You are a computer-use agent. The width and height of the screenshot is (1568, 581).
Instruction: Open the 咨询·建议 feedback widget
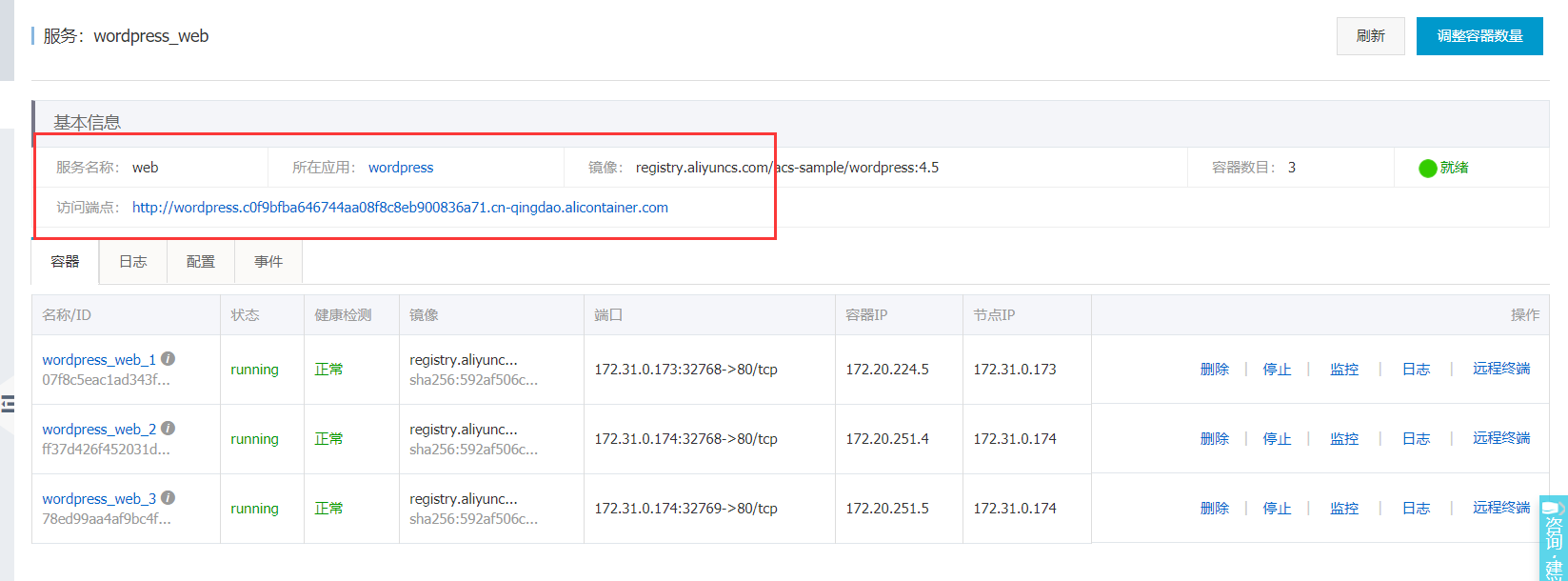1553,538
